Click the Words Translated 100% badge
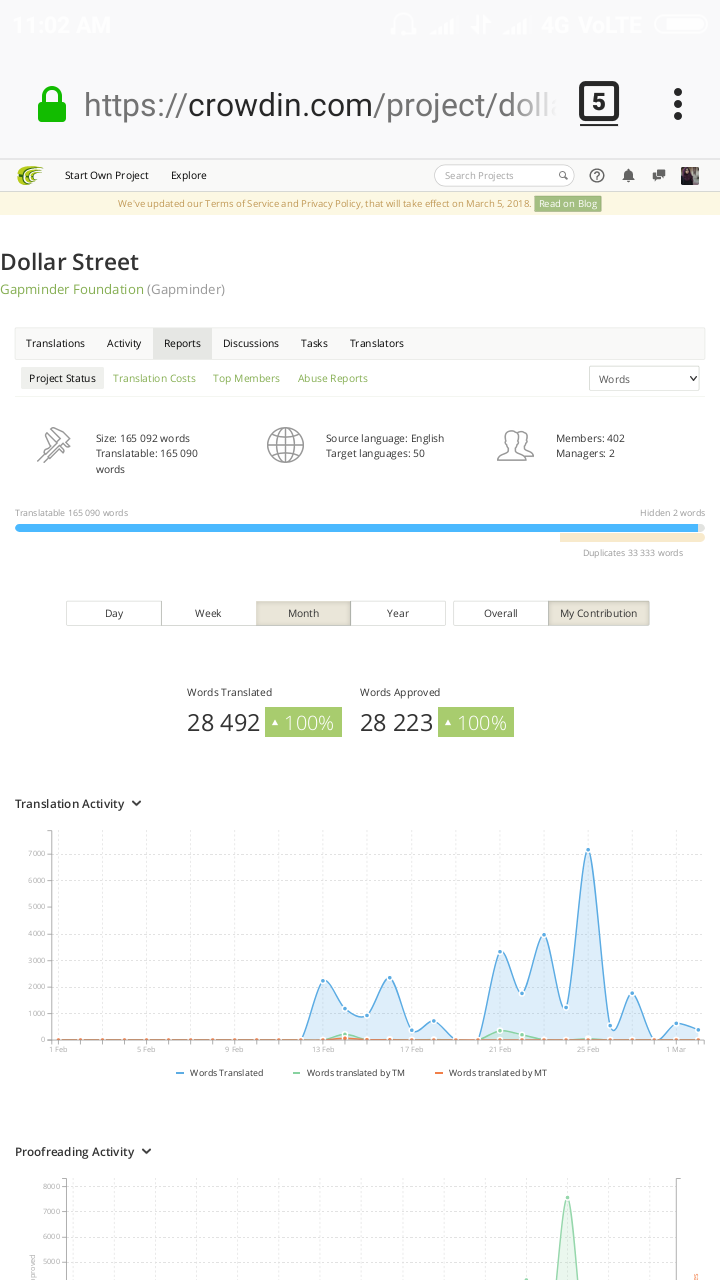This screenshot has height=1280, width=720. (x=303, y=722)
